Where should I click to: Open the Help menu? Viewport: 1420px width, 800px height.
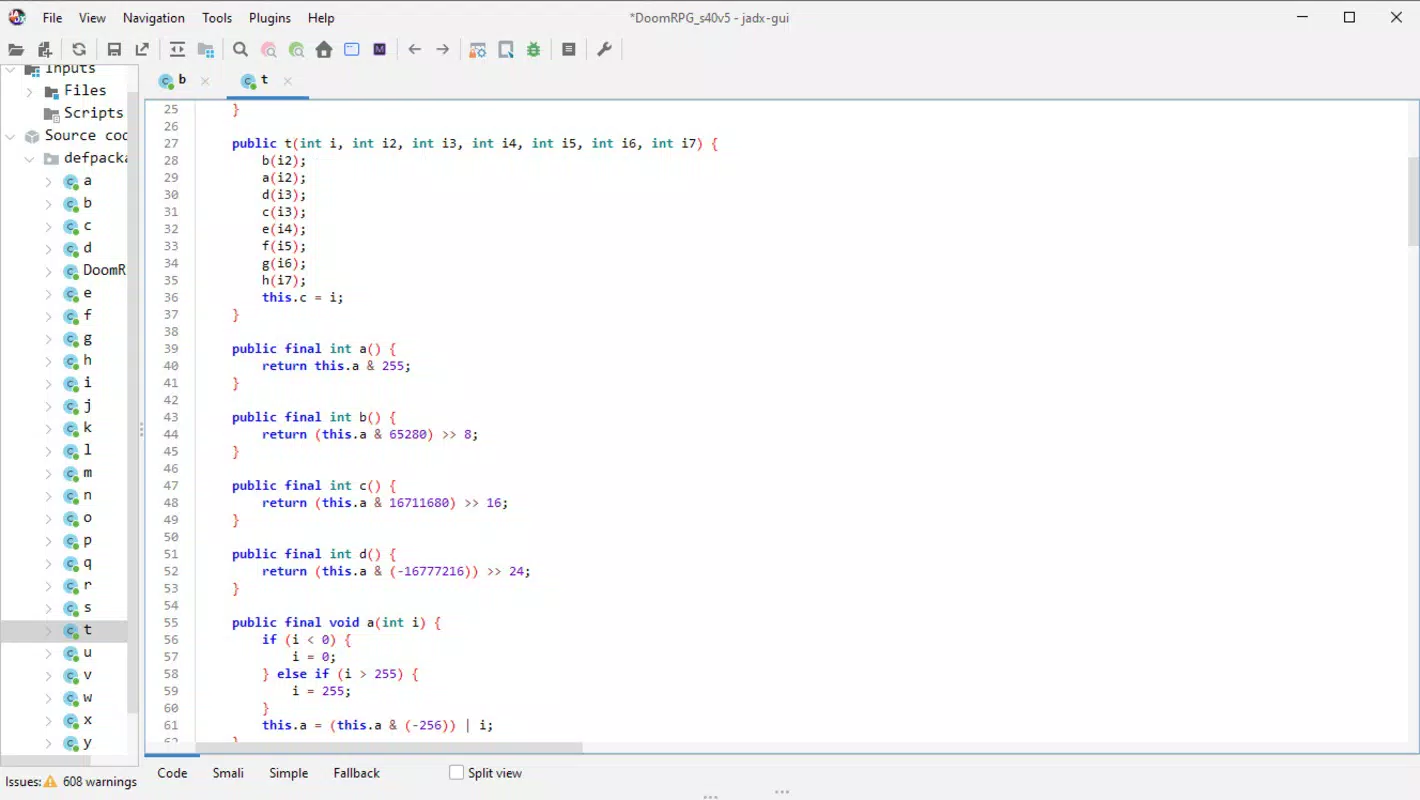[321, 18]
